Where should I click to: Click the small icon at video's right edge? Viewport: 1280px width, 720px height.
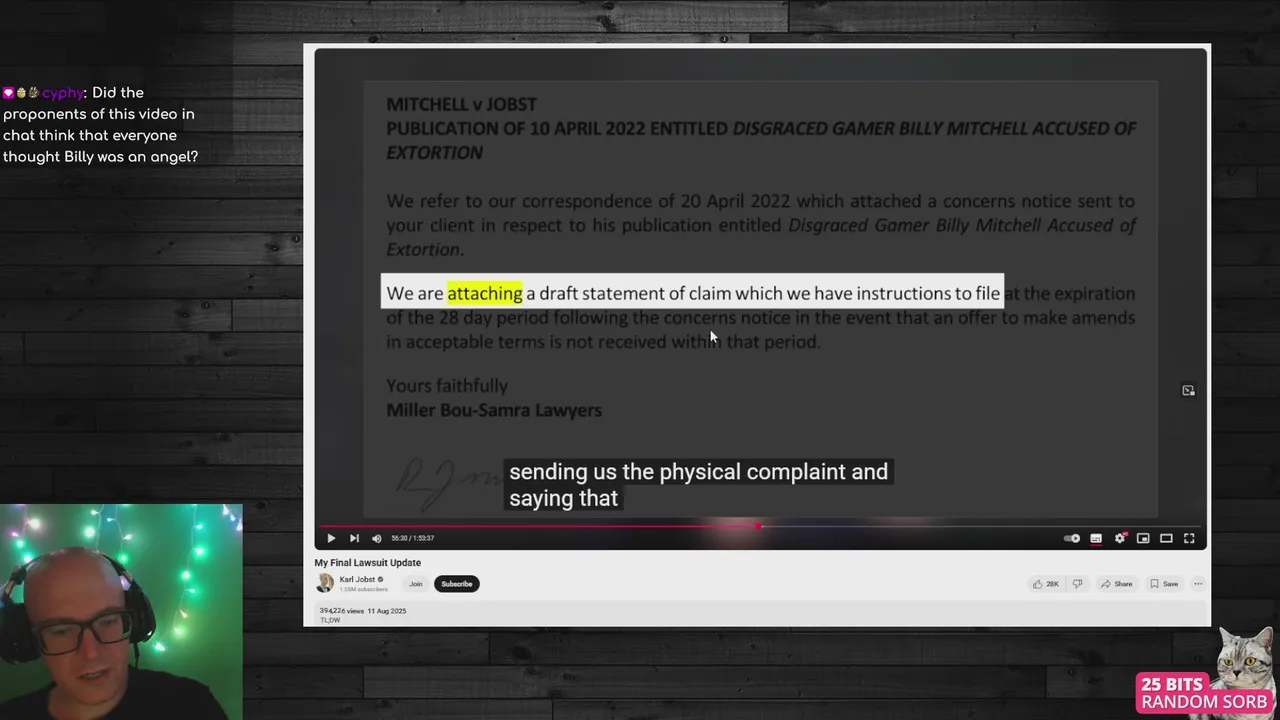pyautogui.click(x=1188, y=391)
